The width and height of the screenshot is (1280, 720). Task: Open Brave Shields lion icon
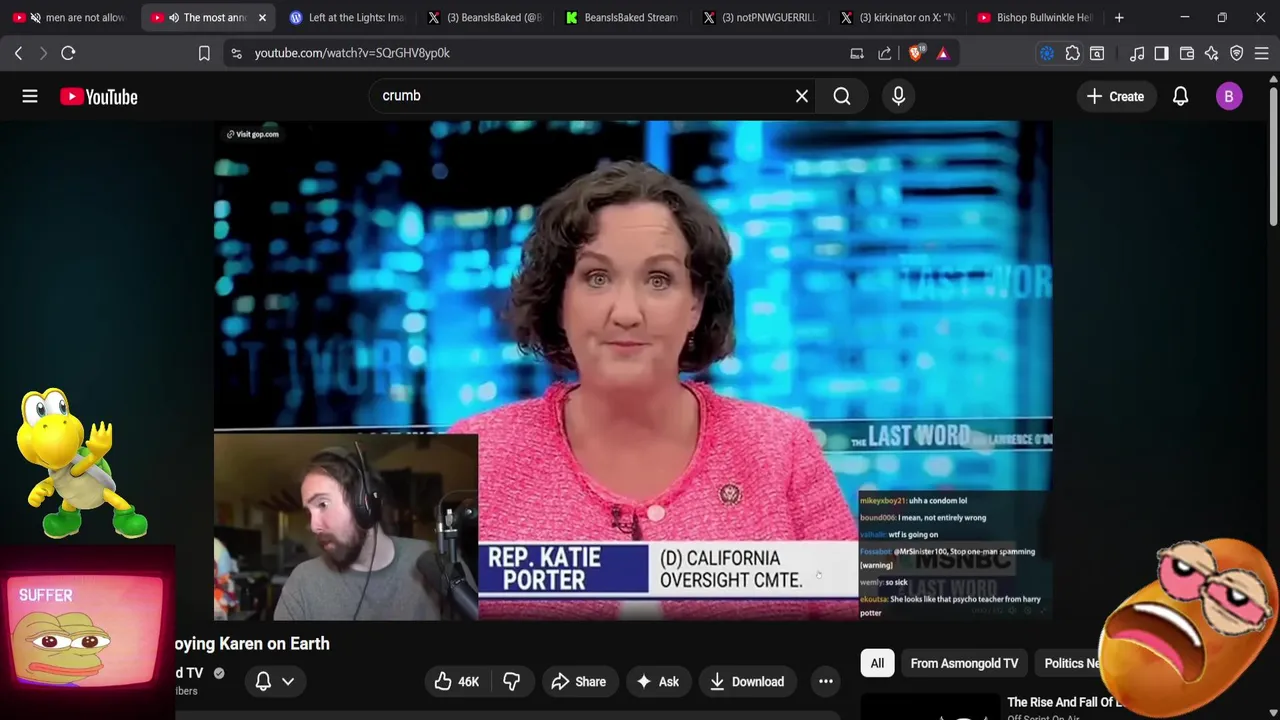(x=915, y=53)
